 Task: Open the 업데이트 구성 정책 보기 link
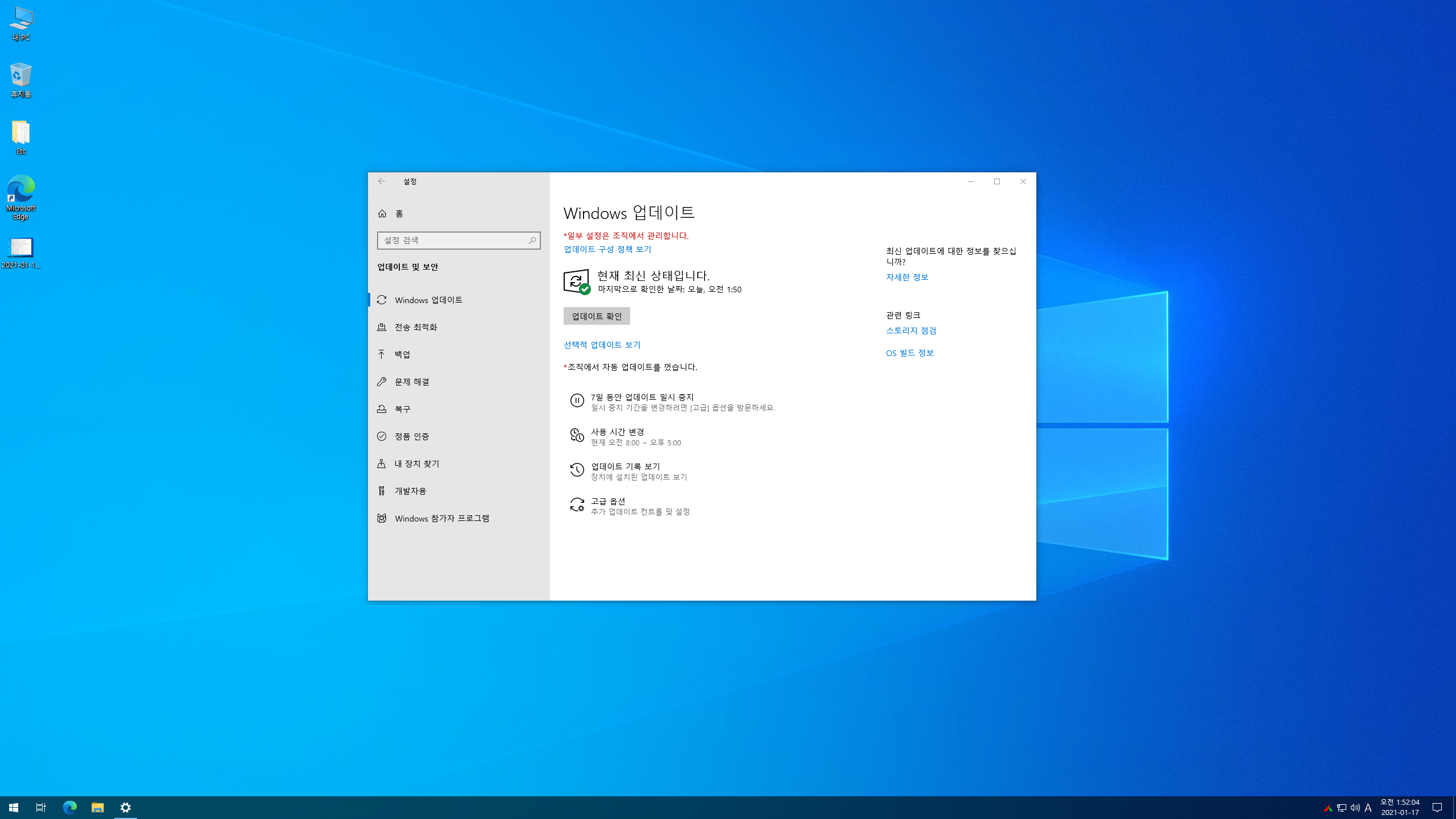tap(607, 249)
